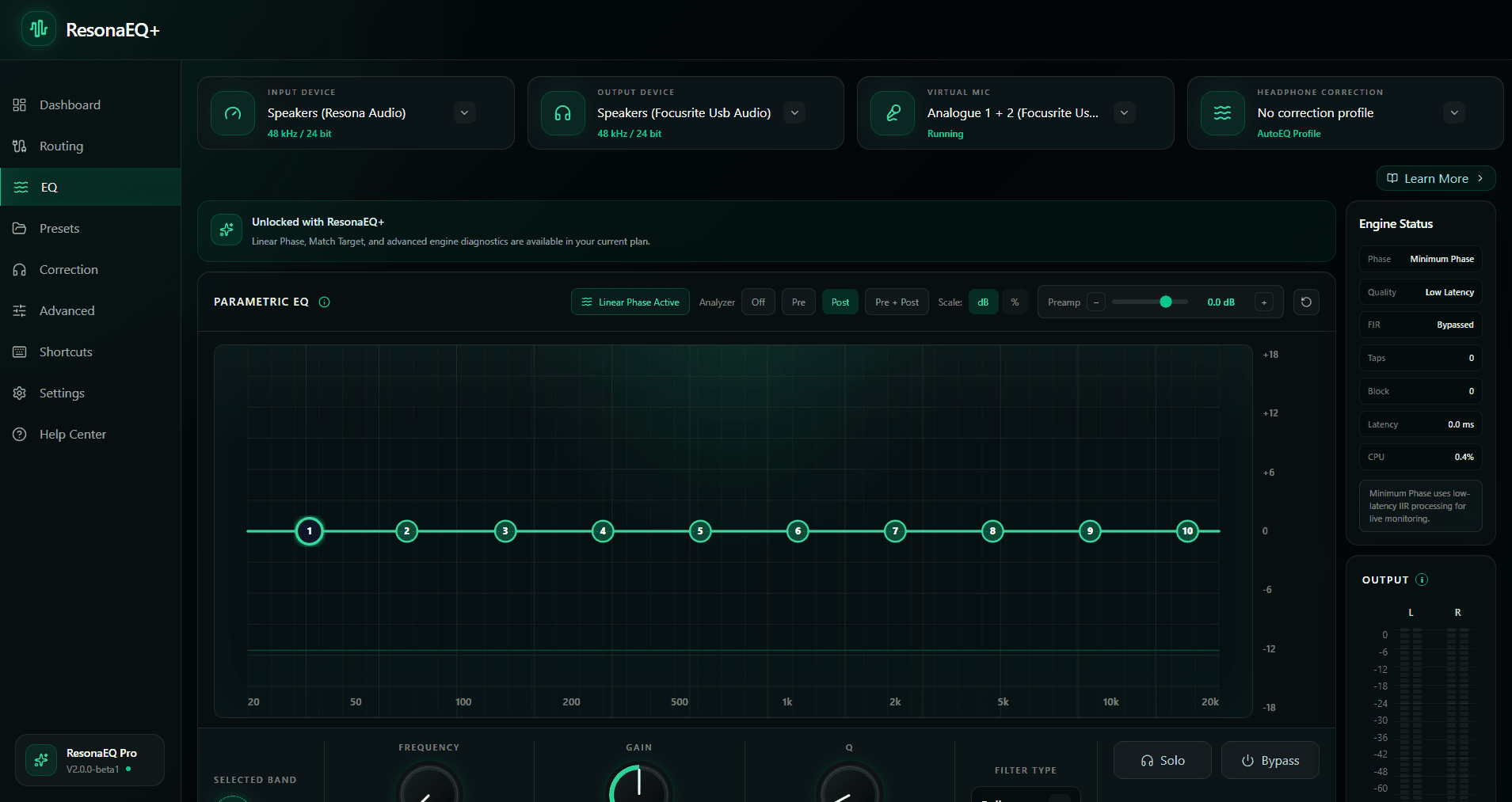Screen dimensions: 1512x802
Task: Click the Input Device gauge icon
Action: point(233,113)
